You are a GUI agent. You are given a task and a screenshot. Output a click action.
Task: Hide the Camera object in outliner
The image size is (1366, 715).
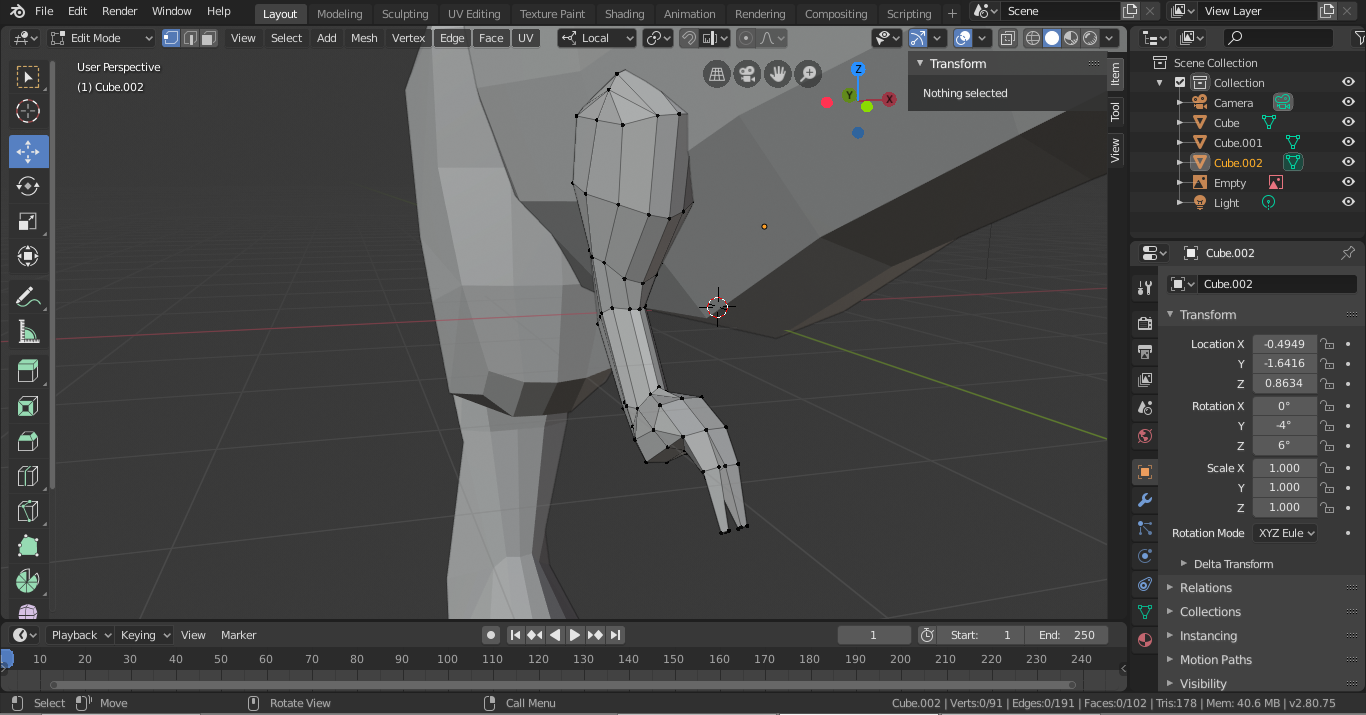1348,102
